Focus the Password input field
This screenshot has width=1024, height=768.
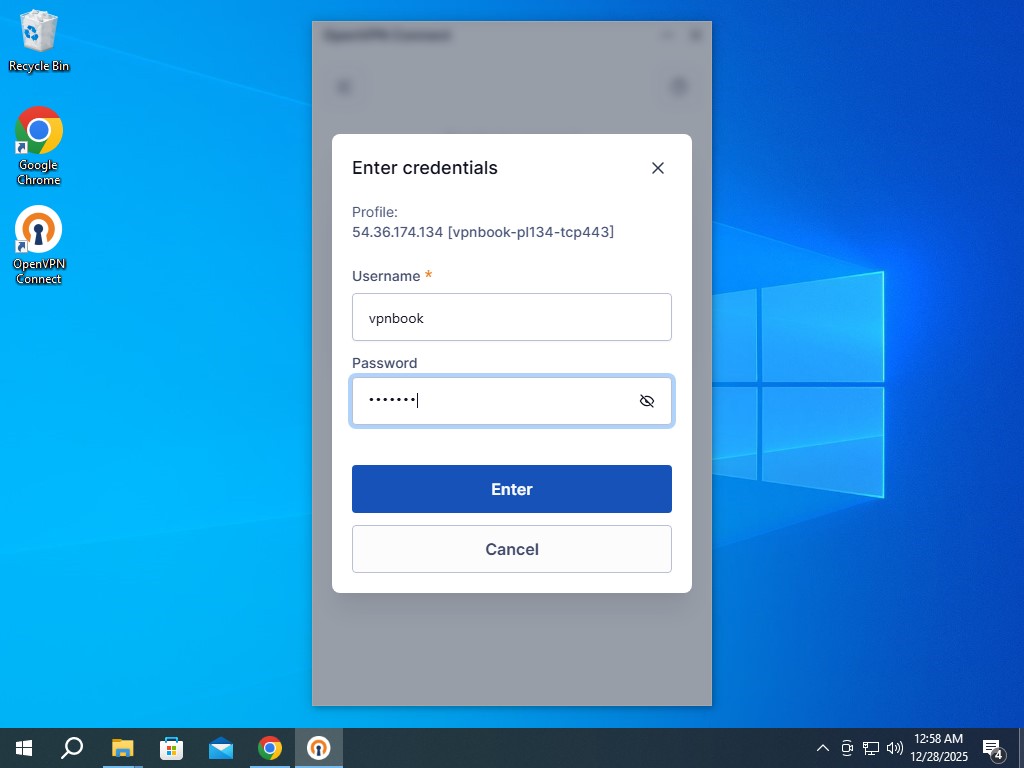(x=490, y=401)
